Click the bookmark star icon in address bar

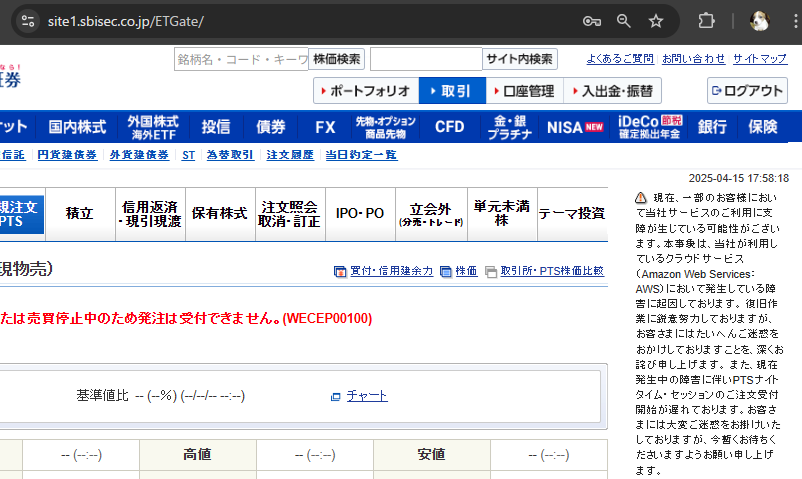(x=656, y=21)
